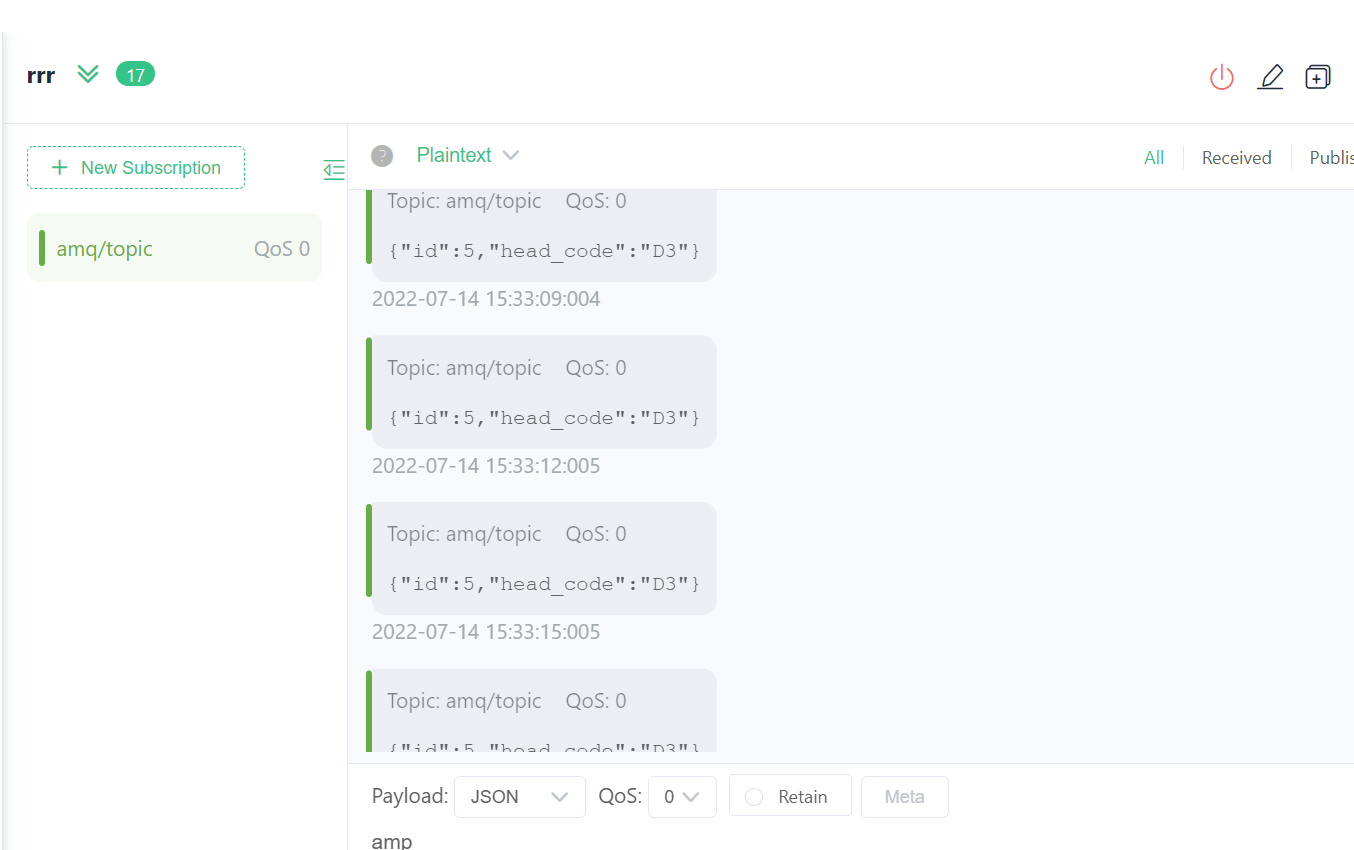Image resolution: width=1354 pixels, height=850 pixels.
Task: Open the Plaintext format dropdown
Action: coord(466,155)
